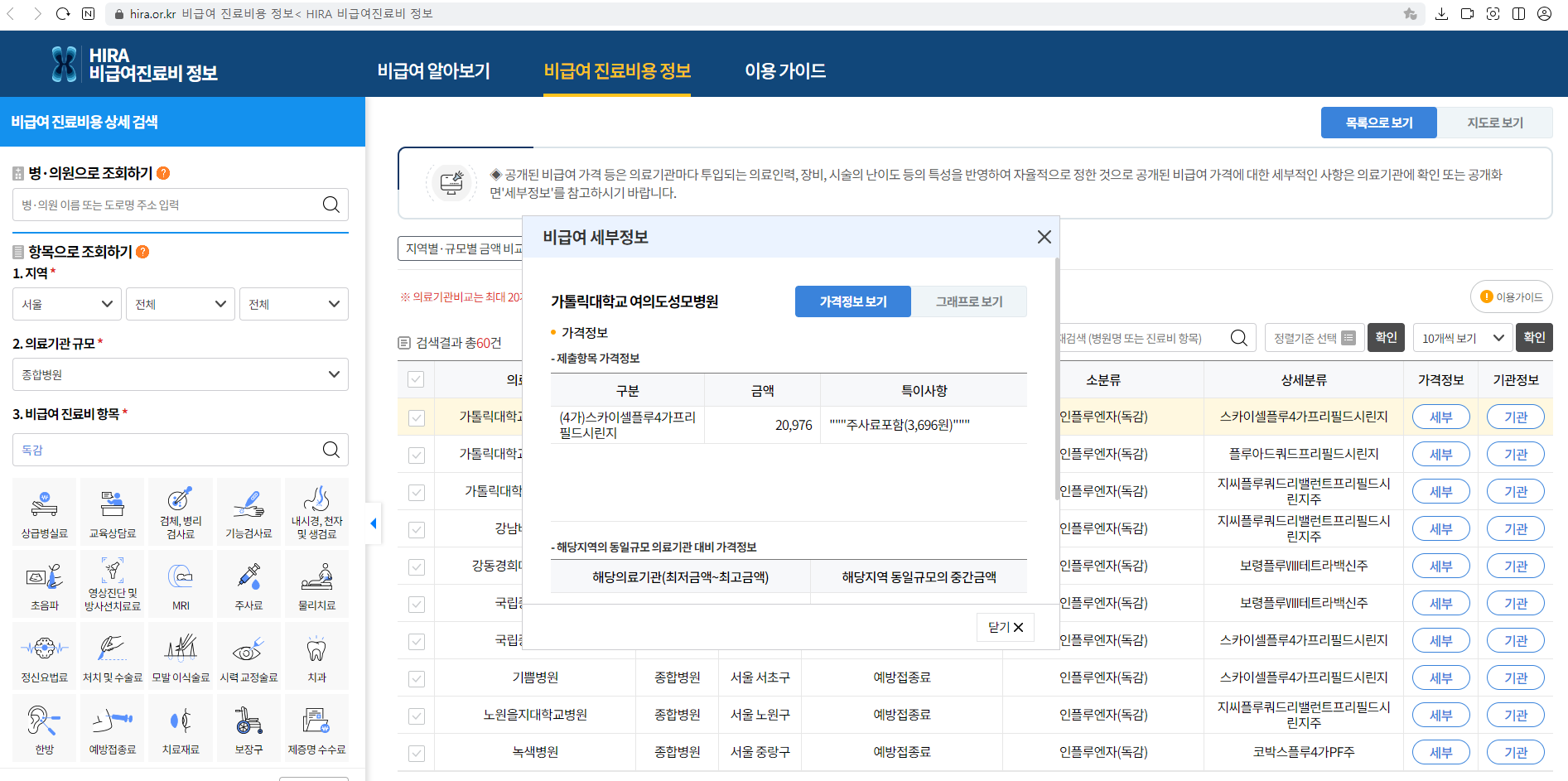
Task: Click 기관 button for 녹색병원 row
Action: (1515, 752)
